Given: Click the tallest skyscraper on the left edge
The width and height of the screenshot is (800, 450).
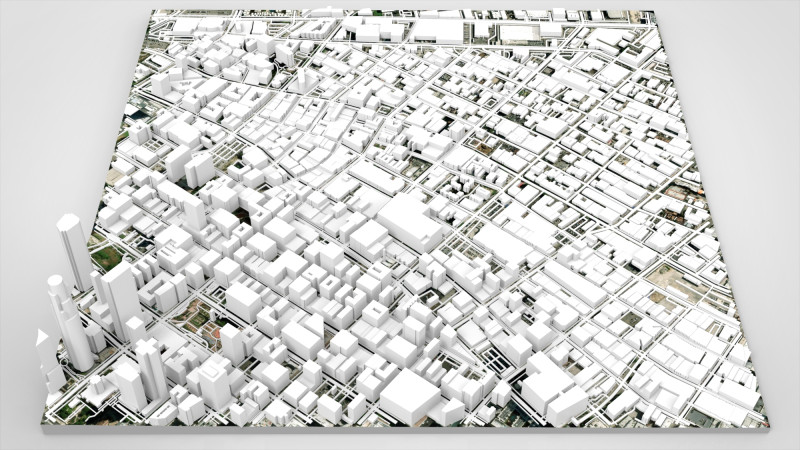Looking at the screenshot, I should coord(74,250).
